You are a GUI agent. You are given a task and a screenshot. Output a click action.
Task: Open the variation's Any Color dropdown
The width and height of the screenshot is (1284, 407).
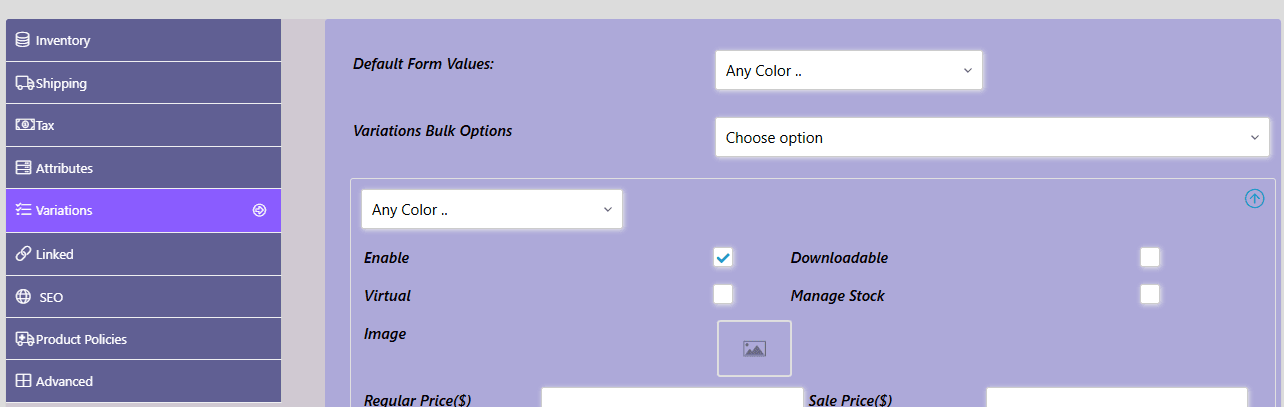[x=492, y=209]
